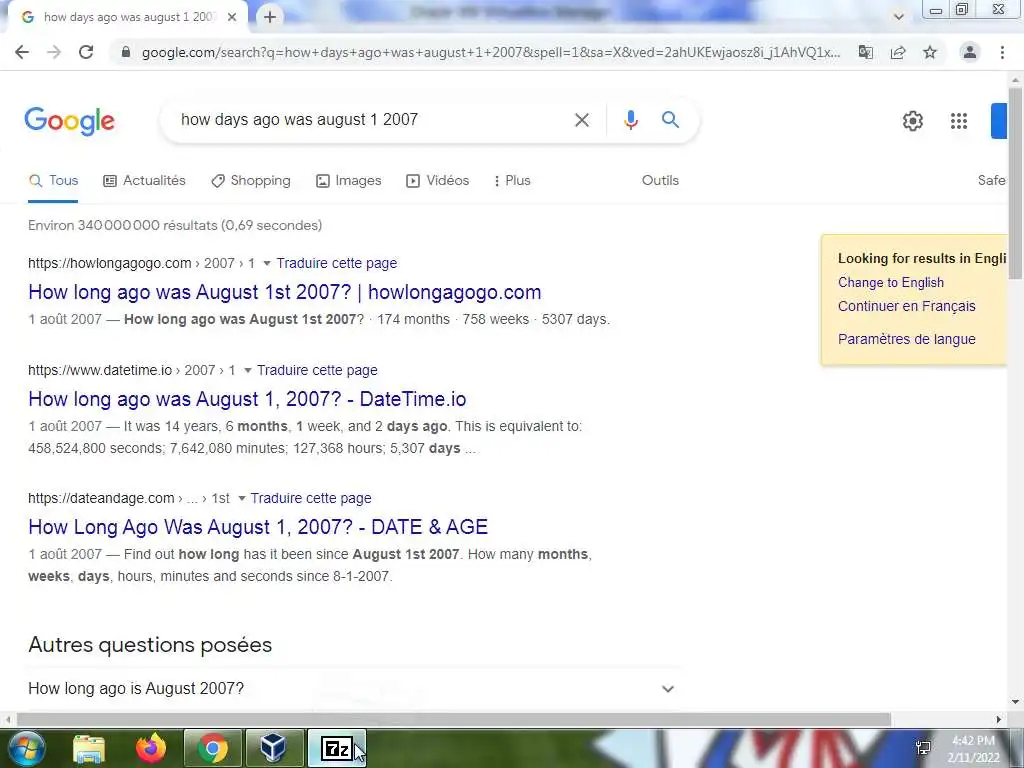Click the Google logo

coord(69,121)
